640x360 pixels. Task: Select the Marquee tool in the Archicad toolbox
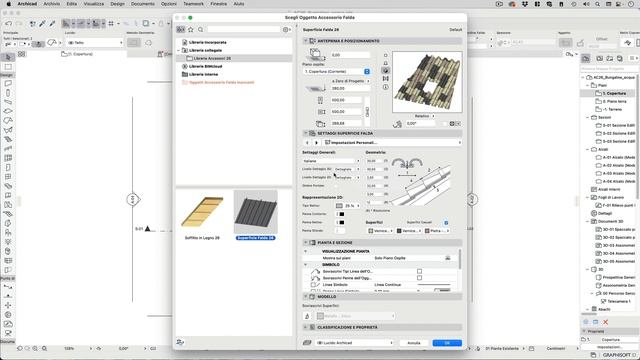(8, 67)
